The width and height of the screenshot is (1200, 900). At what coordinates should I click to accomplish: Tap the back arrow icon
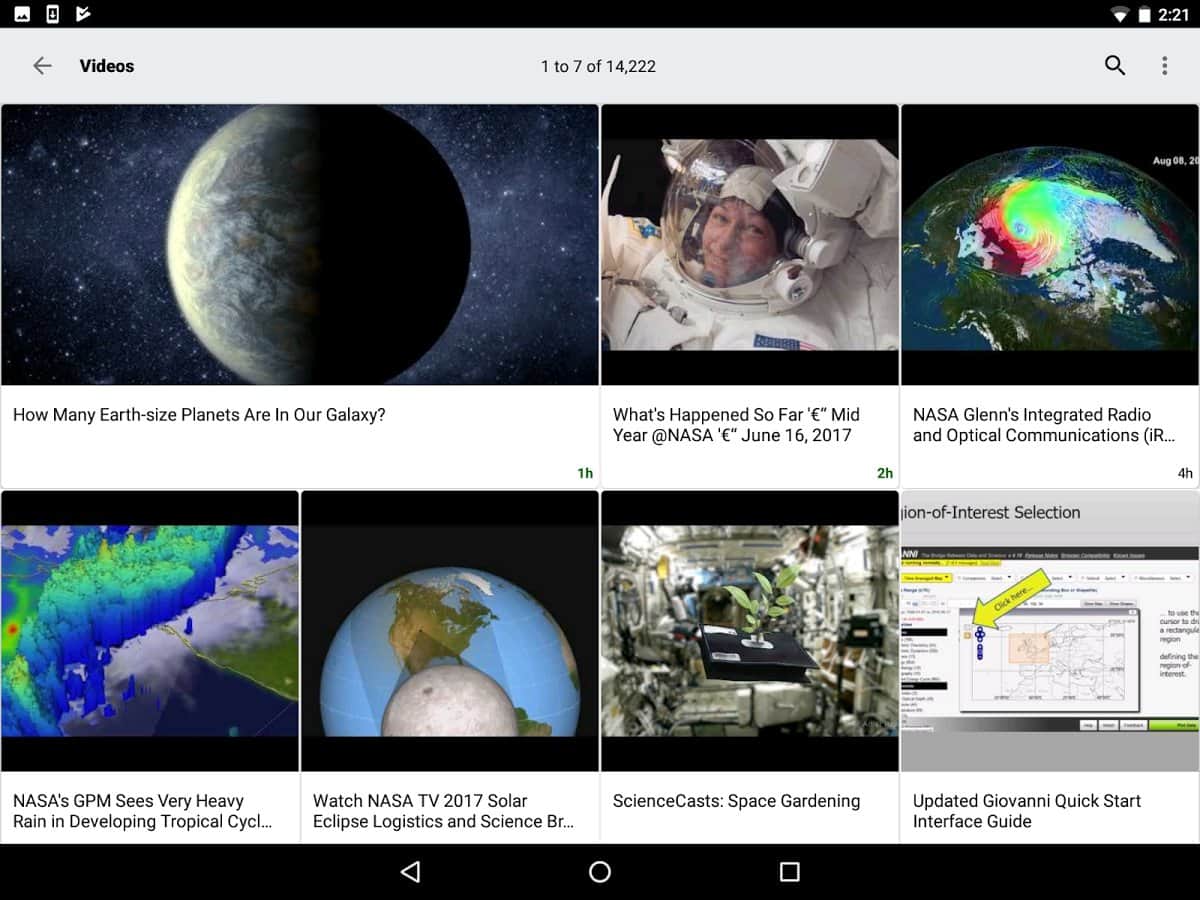pyautogui.click(x=42, y=66)
